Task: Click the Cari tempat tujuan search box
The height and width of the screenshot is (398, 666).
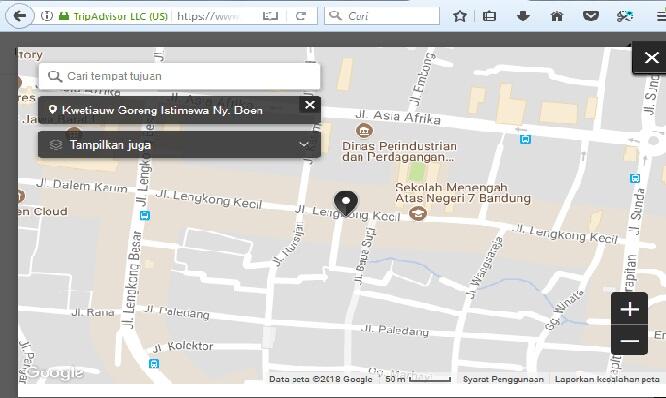Action: tap(179, 76)
